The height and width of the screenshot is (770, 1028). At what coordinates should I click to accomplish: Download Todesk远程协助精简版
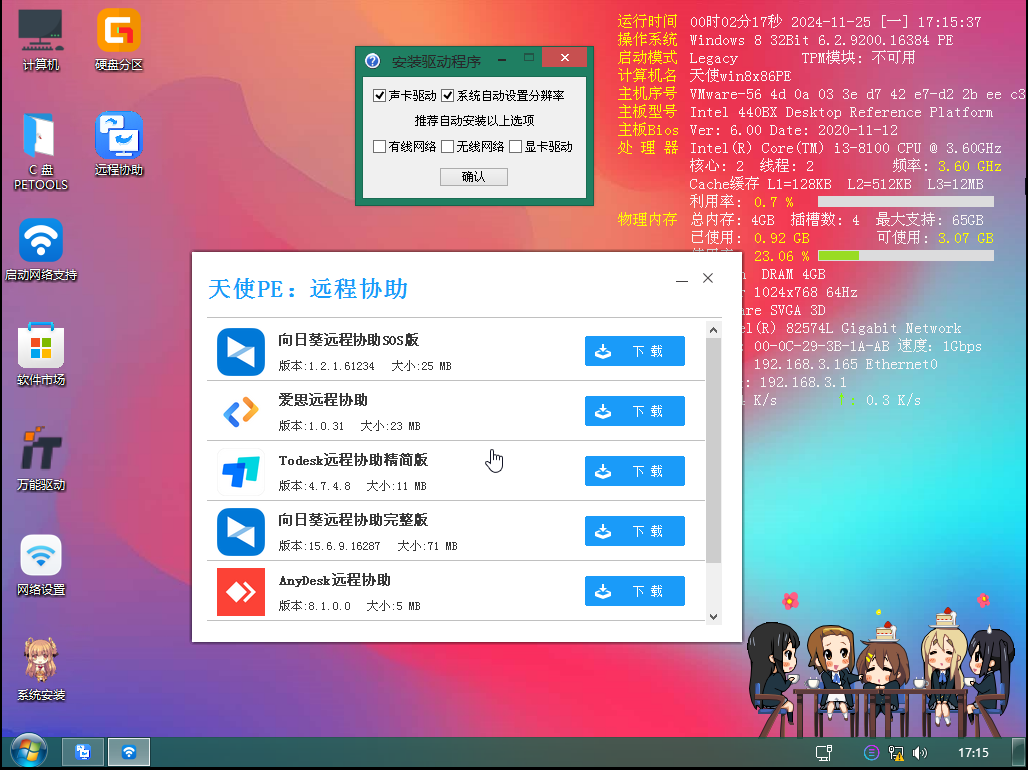(x=635, y=471)
